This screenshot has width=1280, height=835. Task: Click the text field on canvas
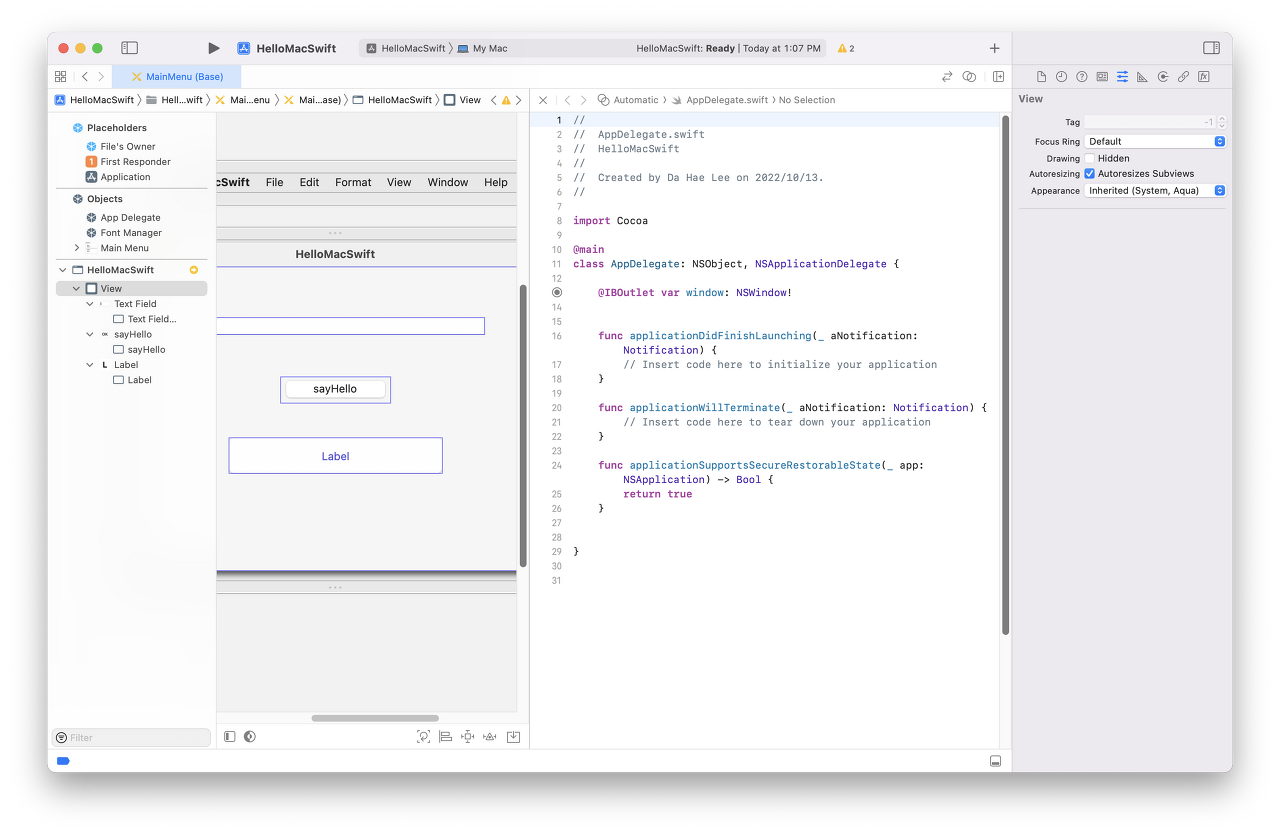point(351,326)
